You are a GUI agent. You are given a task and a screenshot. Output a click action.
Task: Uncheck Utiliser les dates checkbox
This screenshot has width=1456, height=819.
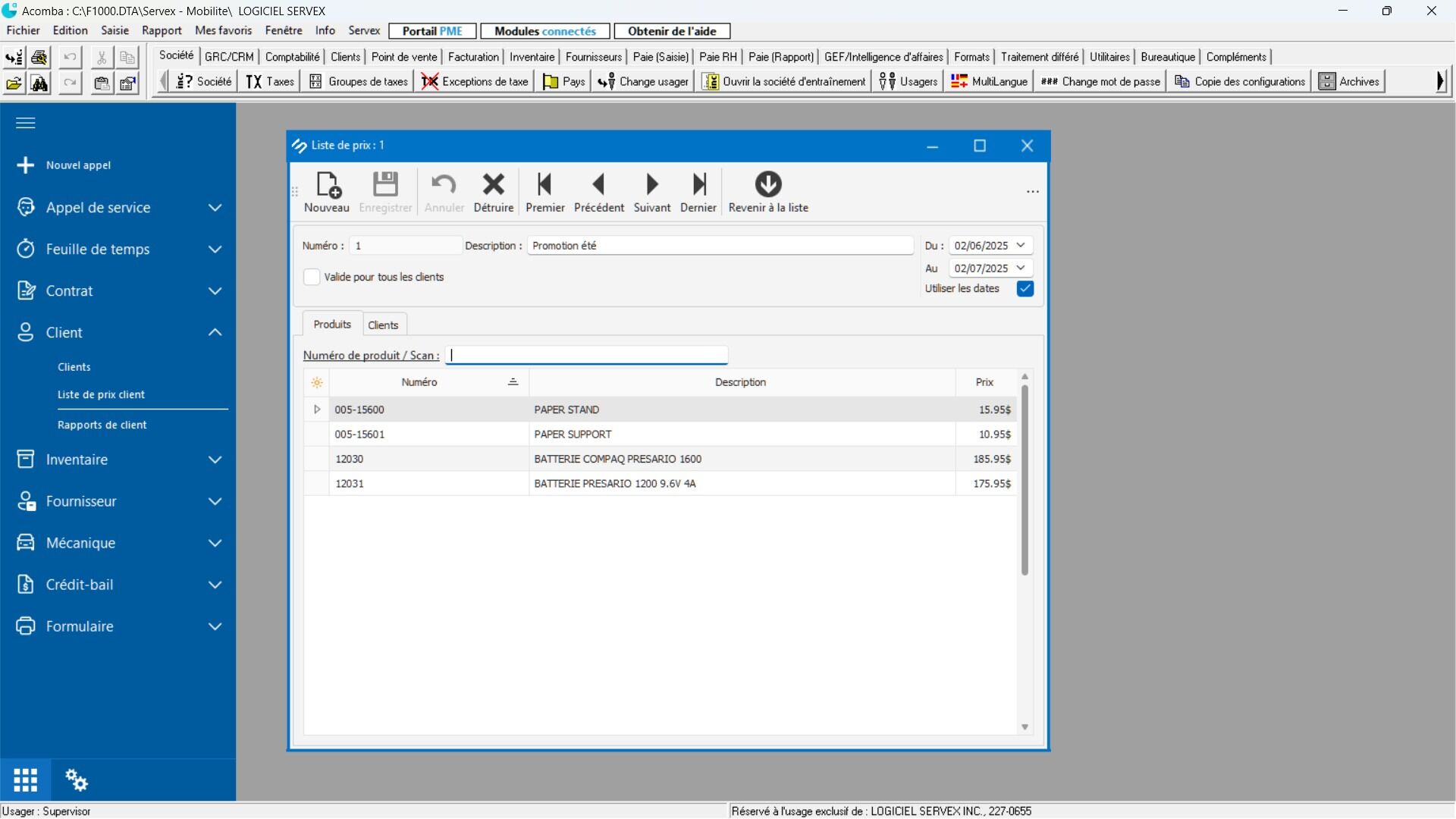(1025, 289)
